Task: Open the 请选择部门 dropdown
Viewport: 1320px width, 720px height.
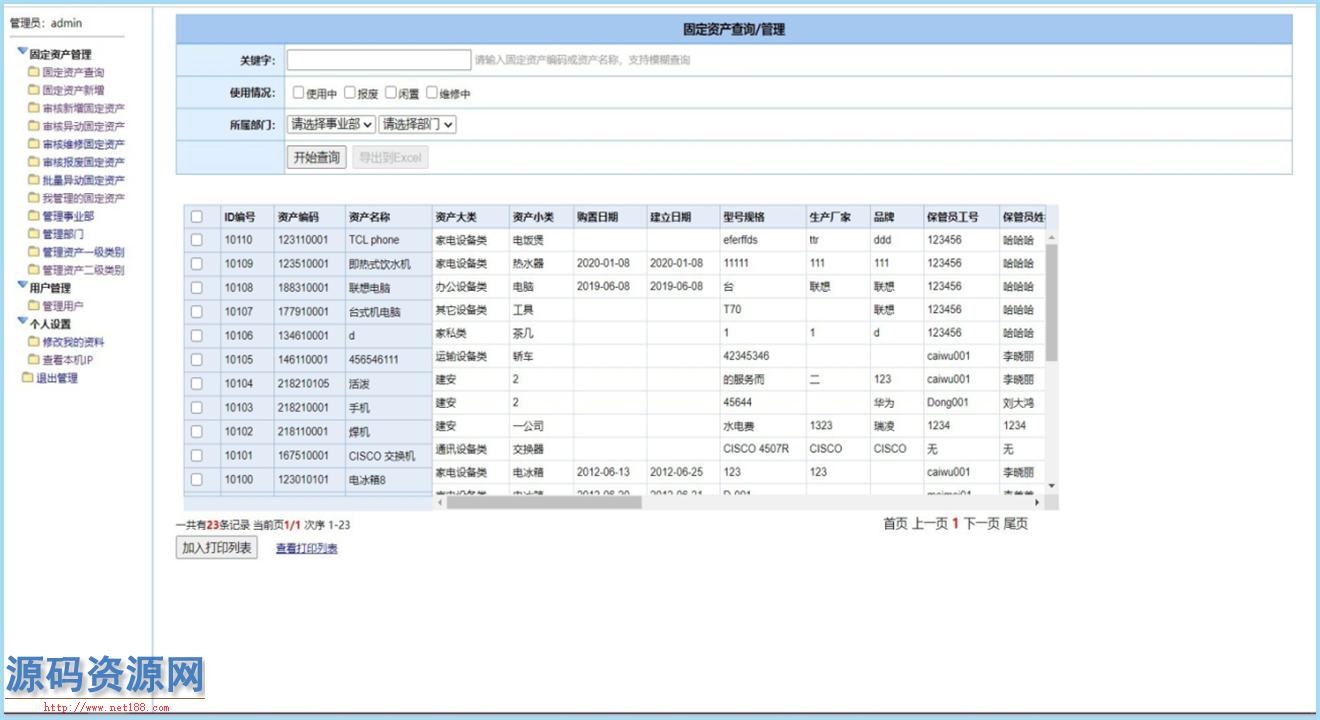Action: click(x=417, y=125)
